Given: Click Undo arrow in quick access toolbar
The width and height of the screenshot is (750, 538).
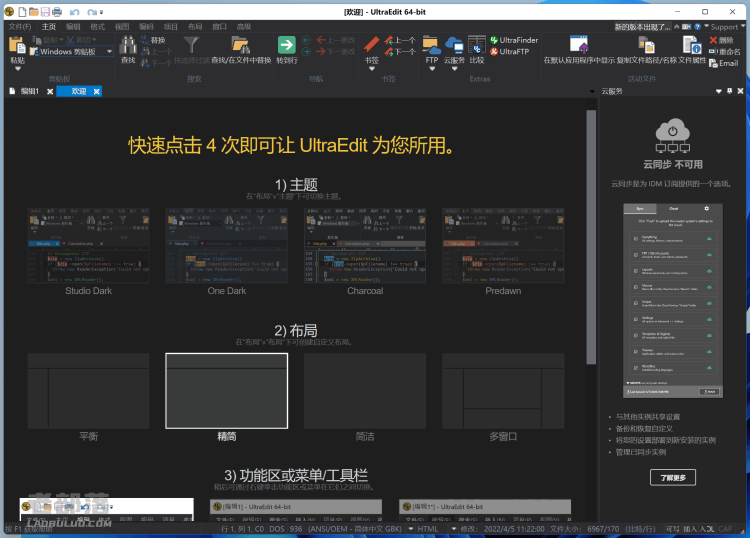Looking at the screenshot, I should pyautogui.click(x=74, y=12).
